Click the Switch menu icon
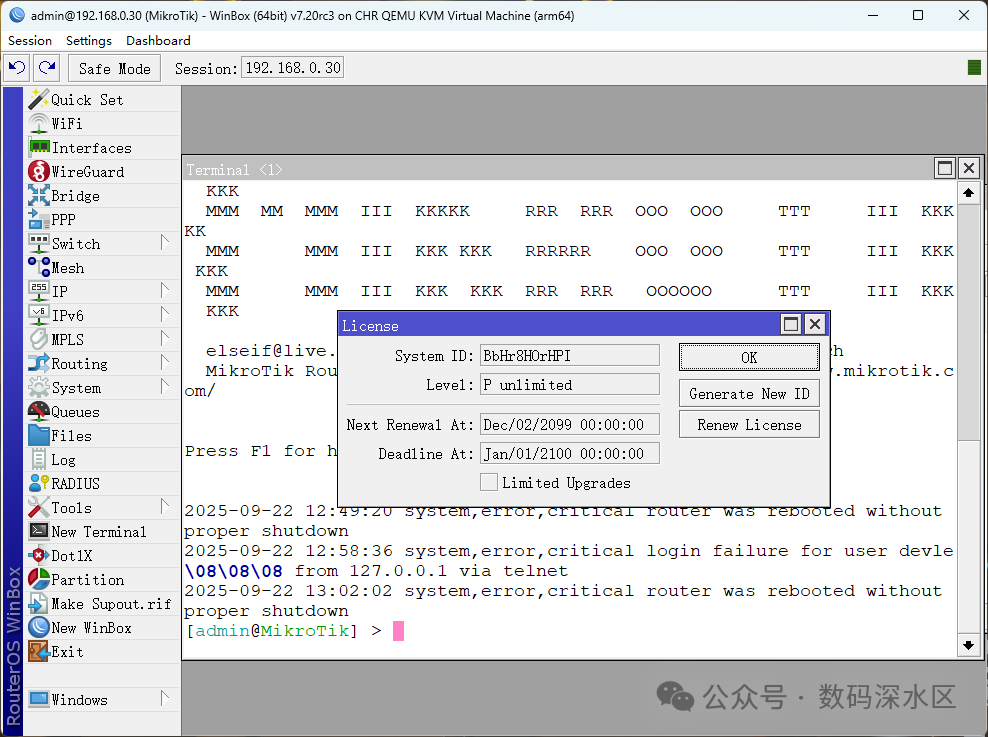 (38, 243)
